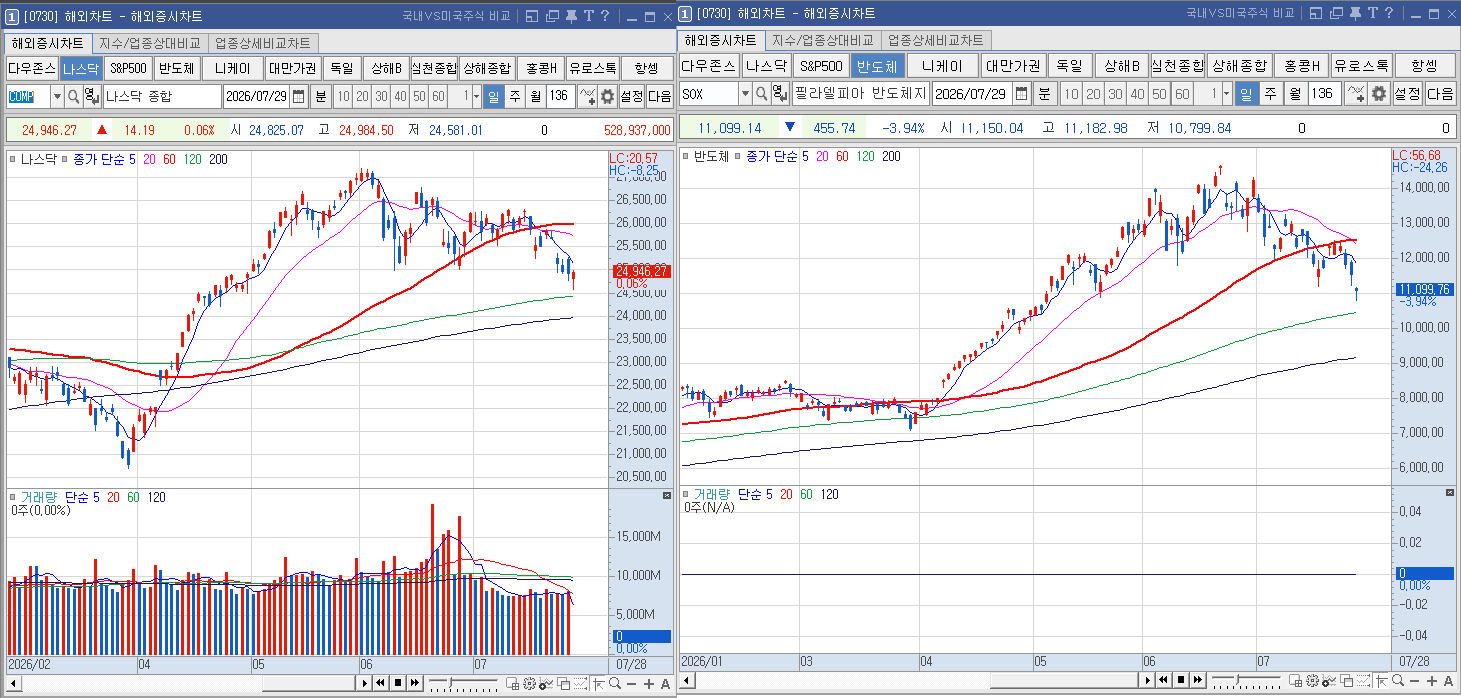This screenshot has width=1461, height=698.
Task: Open 업종상세비교차트 tab in right window
Action: pyautogui.click(x=936, y=40)
